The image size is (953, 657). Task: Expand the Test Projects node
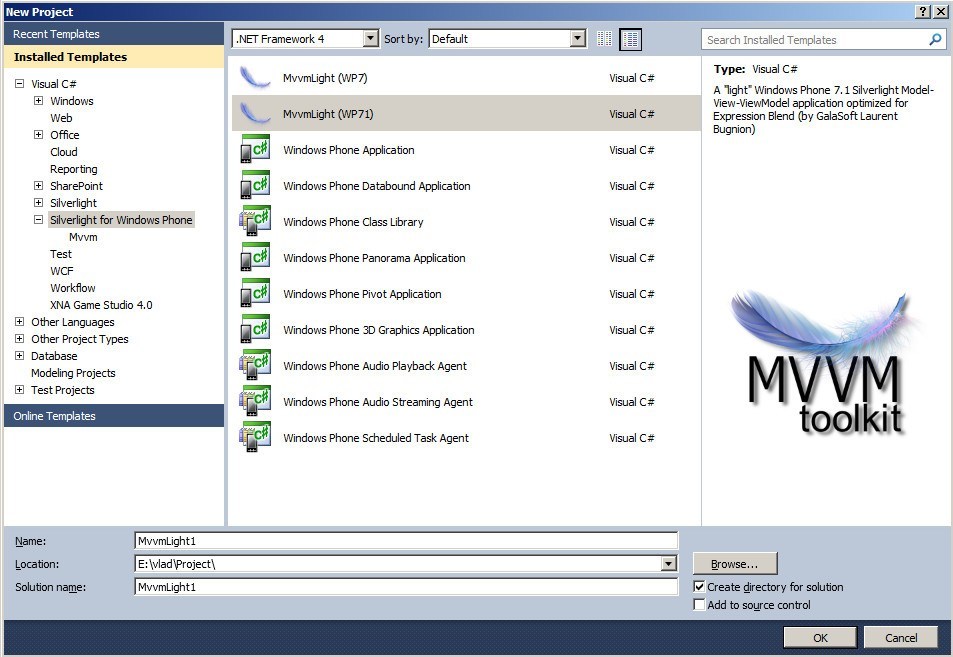click(x=19, y=390)
